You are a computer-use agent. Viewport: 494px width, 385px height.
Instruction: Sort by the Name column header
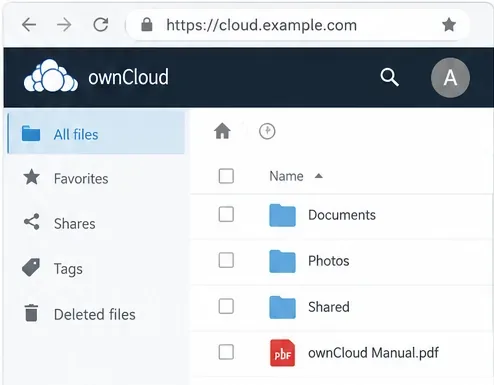286,176
